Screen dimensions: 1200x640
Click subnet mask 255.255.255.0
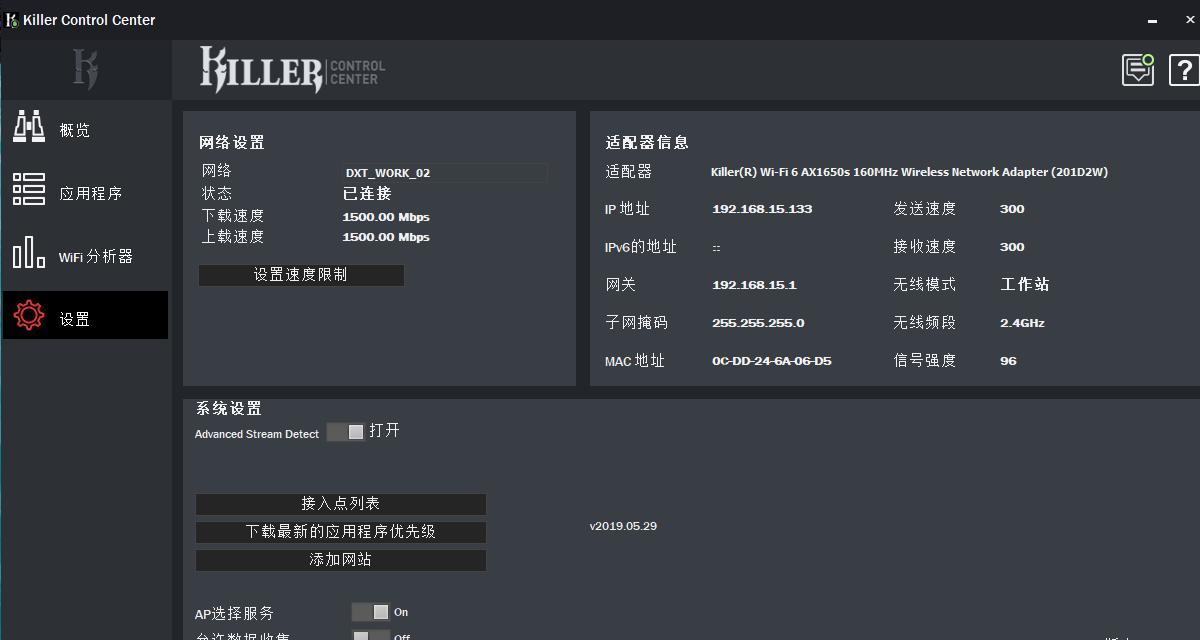click(x=758, y=323)
